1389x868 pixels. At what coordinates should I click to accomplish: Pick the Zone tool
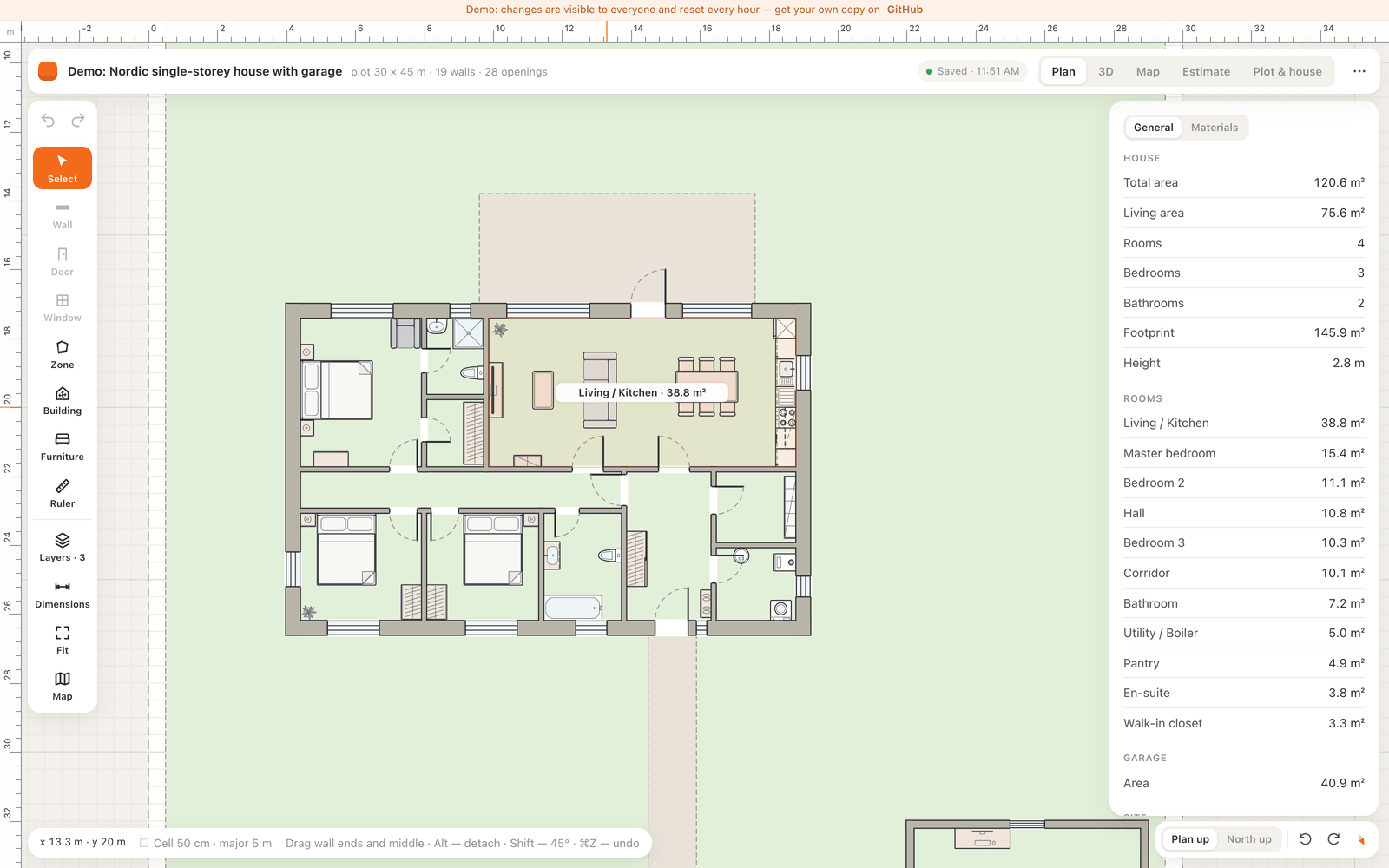[x=63, y=354]
